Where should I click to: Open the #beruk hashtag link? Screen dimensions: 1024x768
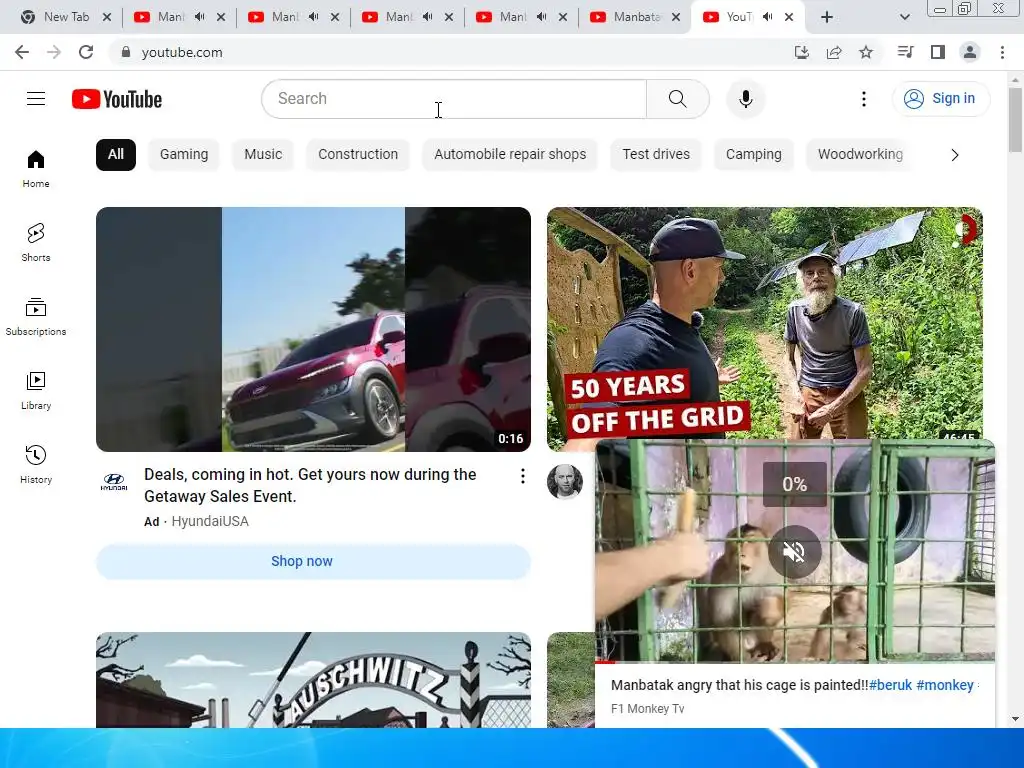coord(890,685)
